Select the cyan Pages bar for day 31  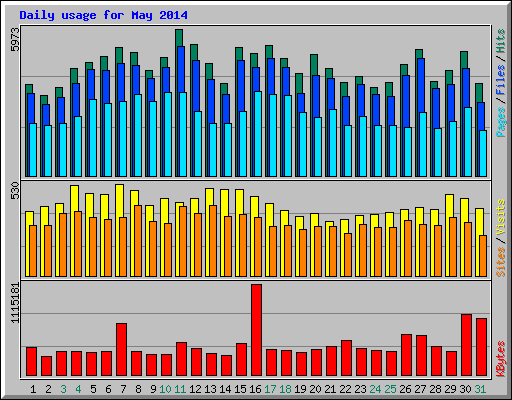pos(483,153)
